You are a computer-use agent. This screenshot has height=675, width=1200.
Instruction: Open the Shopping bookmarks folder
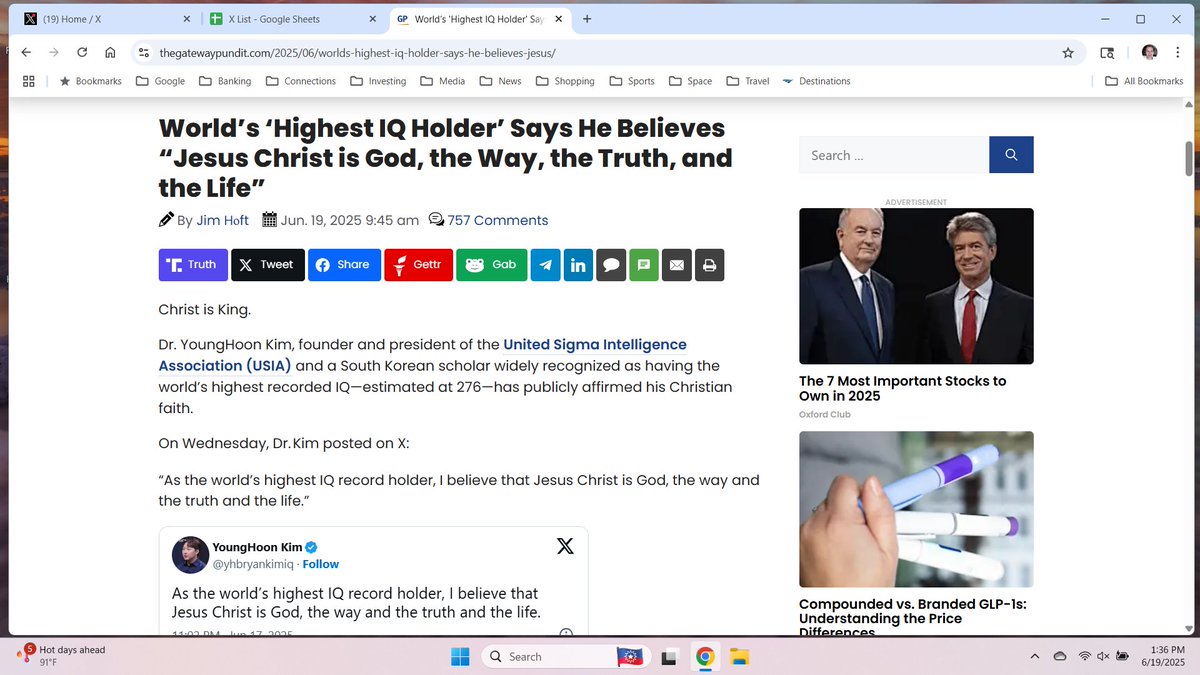pyautogui.click(x=564, y=81)
